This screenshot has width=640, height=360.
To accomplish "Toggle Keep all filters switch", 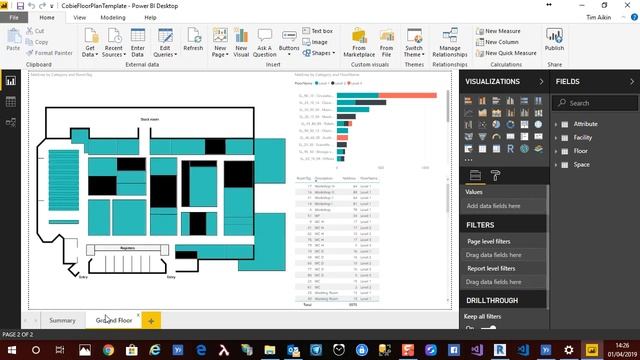I will point(488,327).
